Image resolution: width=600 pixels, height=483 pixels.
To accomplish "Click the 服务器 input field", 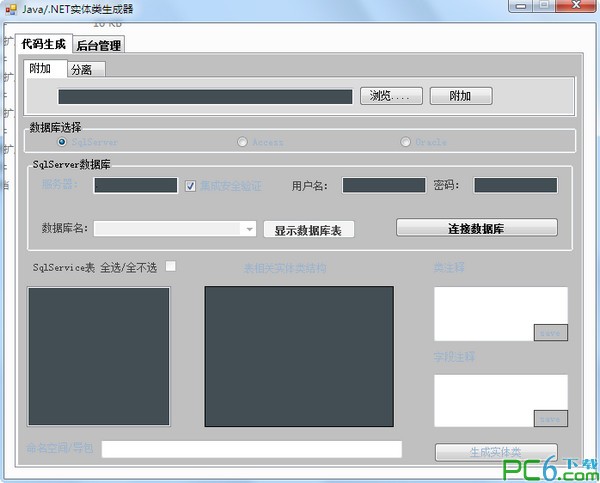I will (136, 185).
